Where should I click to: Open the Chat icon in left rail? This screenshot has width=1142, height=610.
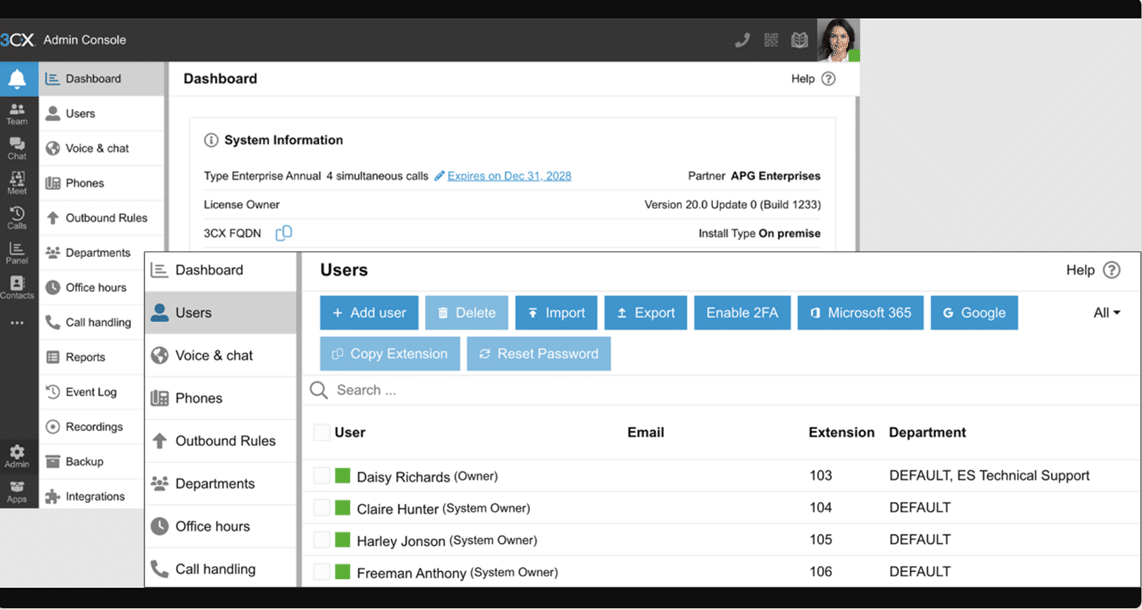click(17, 148)
